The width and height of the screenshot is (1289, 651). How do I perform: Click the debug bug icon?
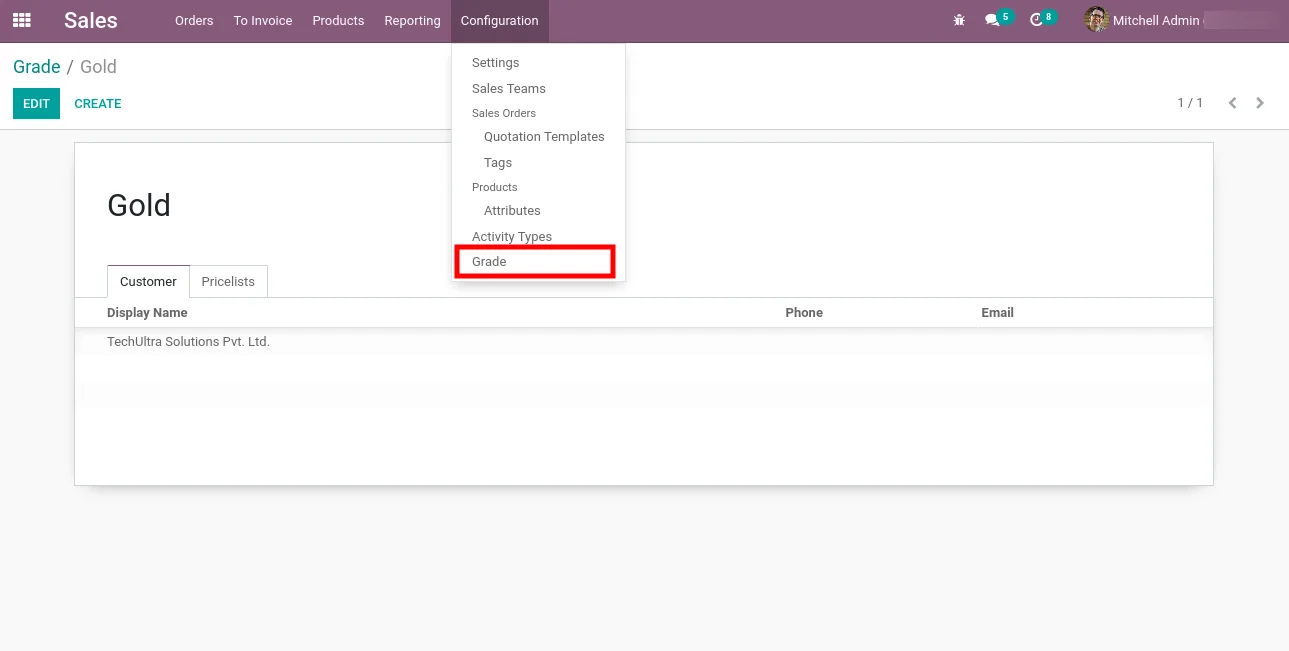coord(959,20)
